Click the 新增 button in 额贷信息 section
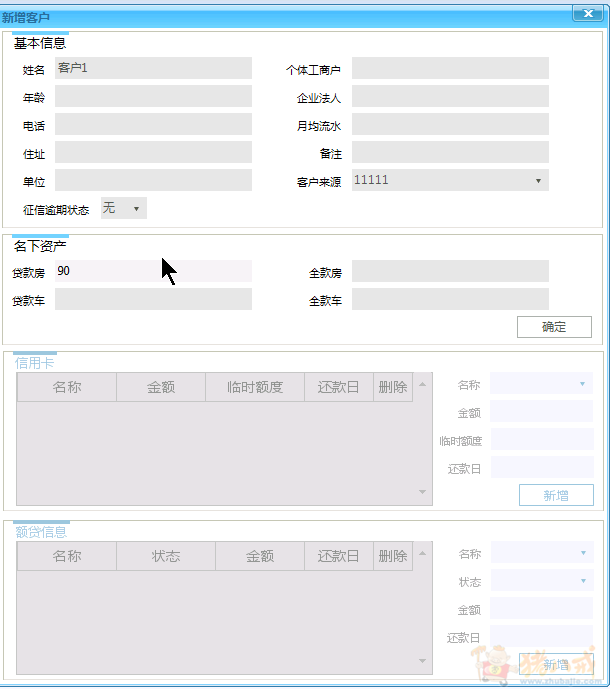The height and width of the screenshot is (689, 610). [556, 664]
